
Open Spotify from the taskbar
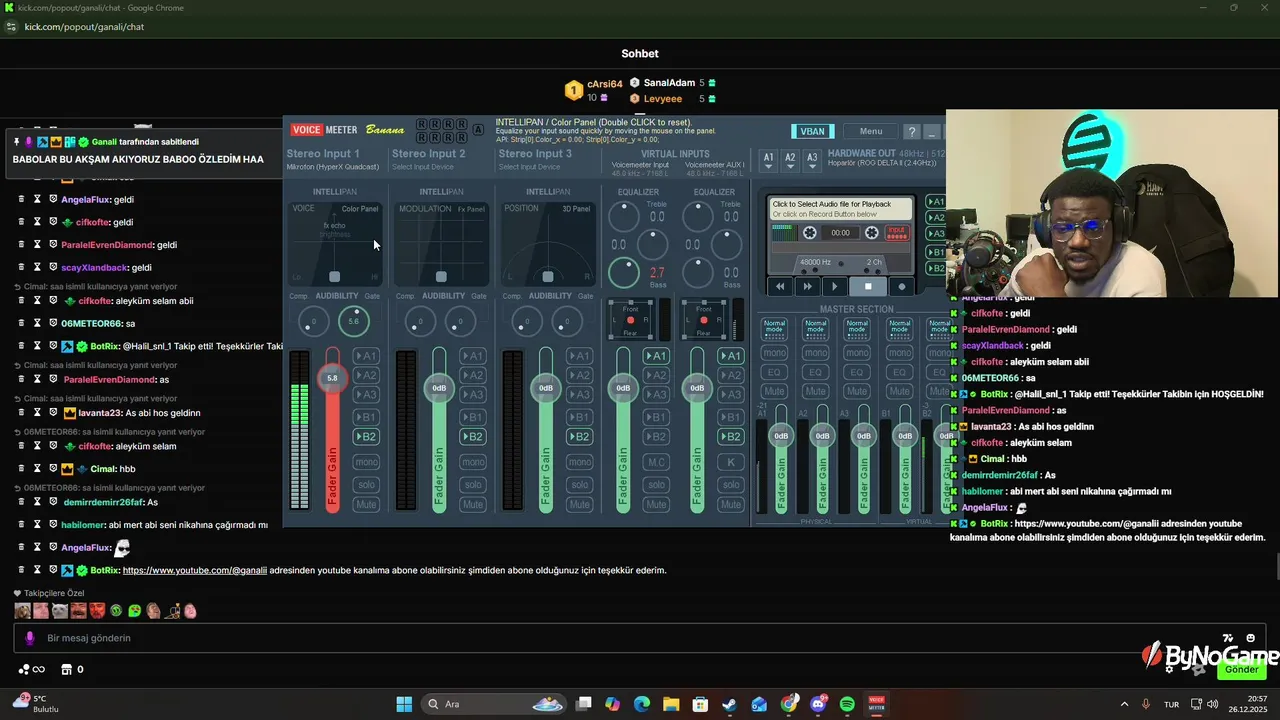pos(847,704)
